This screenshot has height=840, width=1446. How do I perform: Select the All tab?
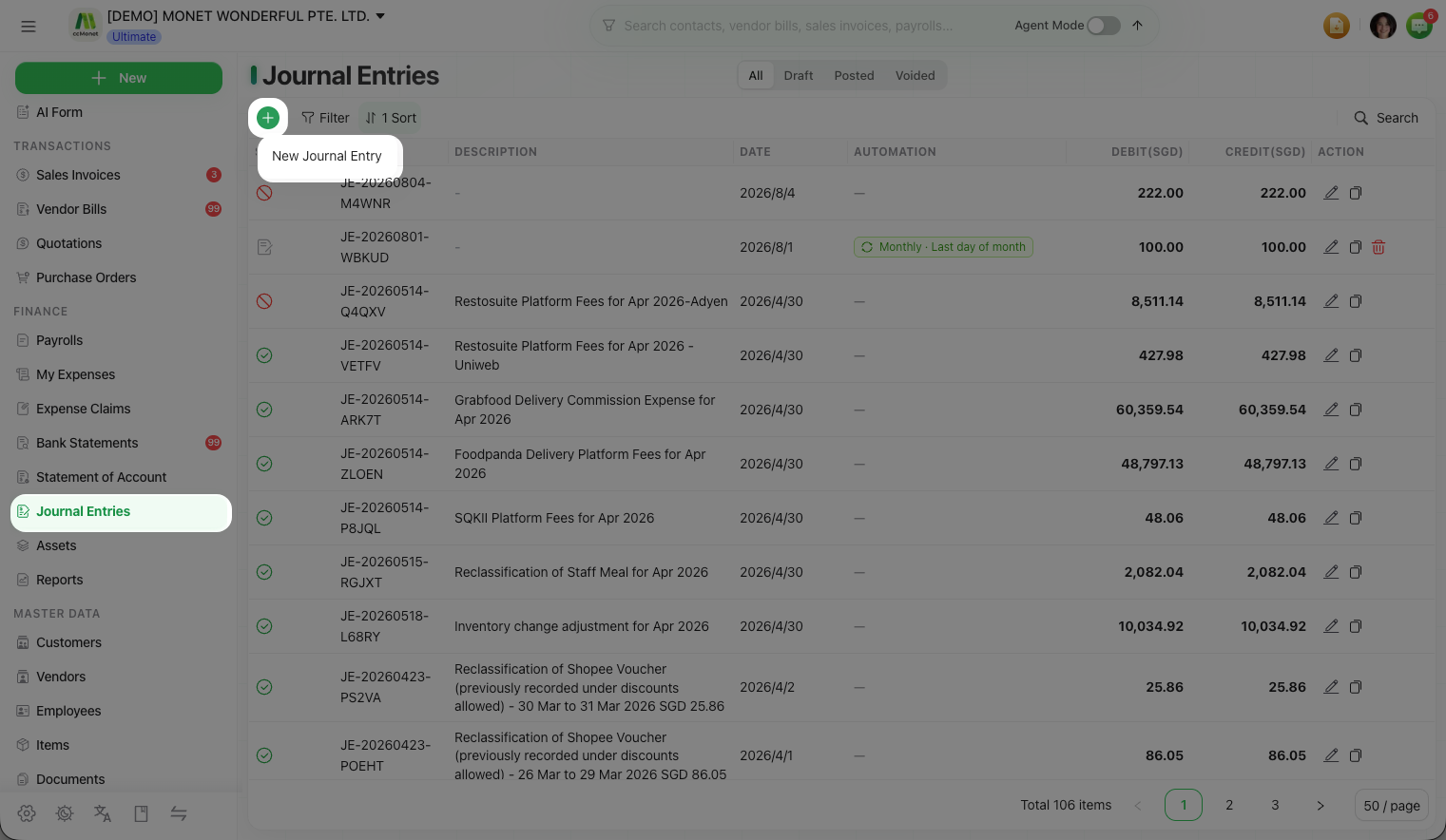point(756,76)
